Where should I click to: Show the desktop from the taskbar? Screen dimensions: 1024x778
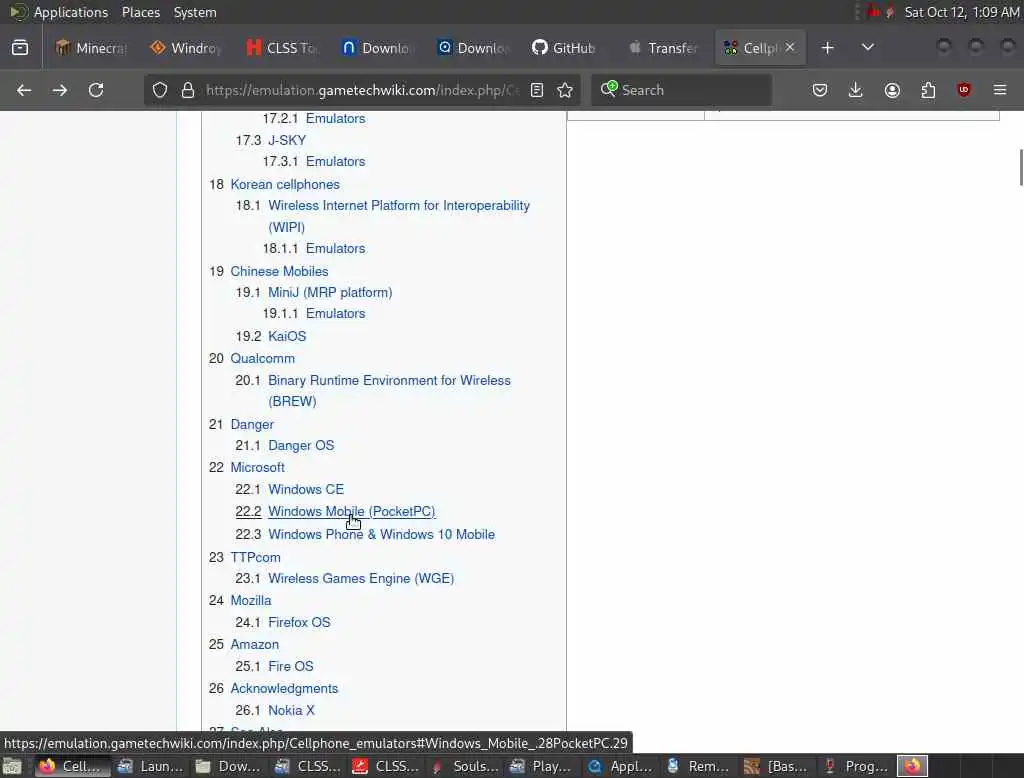(12, 766)
